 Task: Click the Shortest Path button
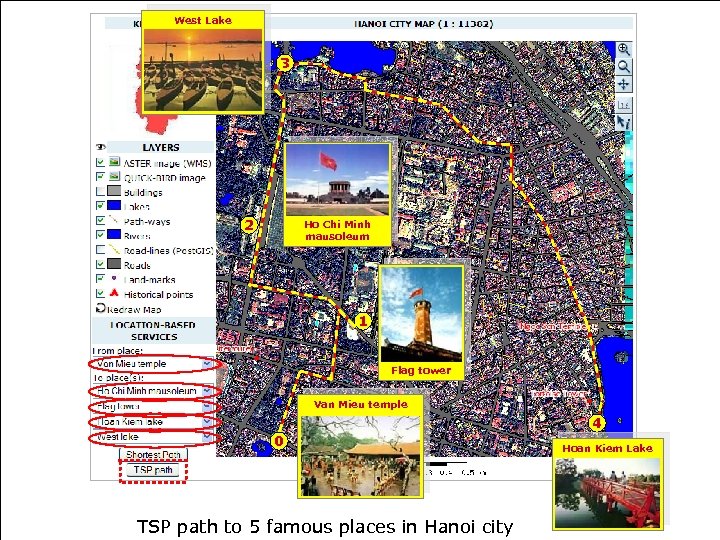click(153, 455)
